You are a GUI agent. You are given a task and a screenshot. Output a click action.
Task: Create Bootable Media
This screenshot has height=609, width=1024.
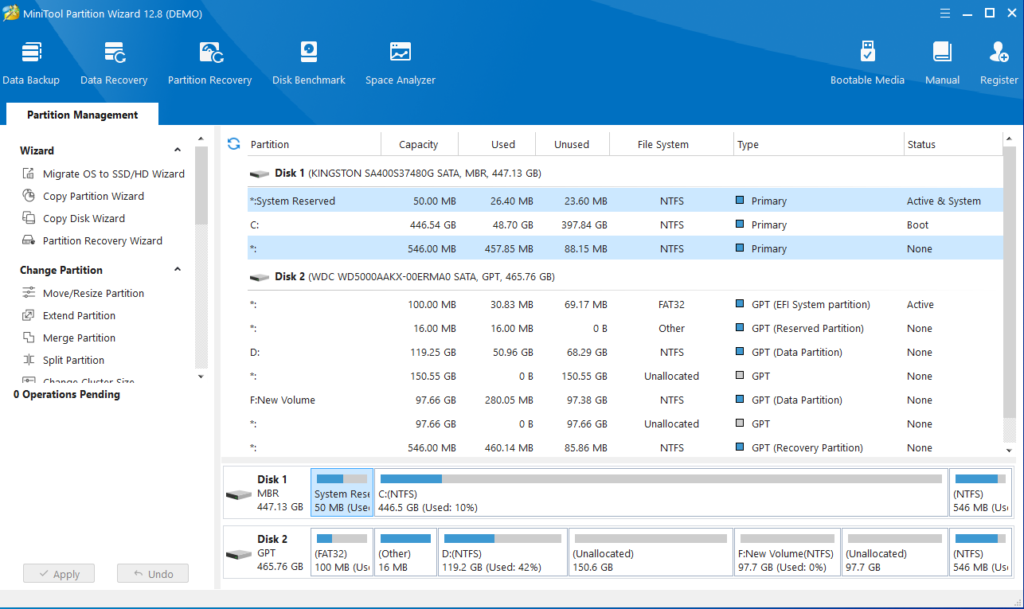point(867,63)
